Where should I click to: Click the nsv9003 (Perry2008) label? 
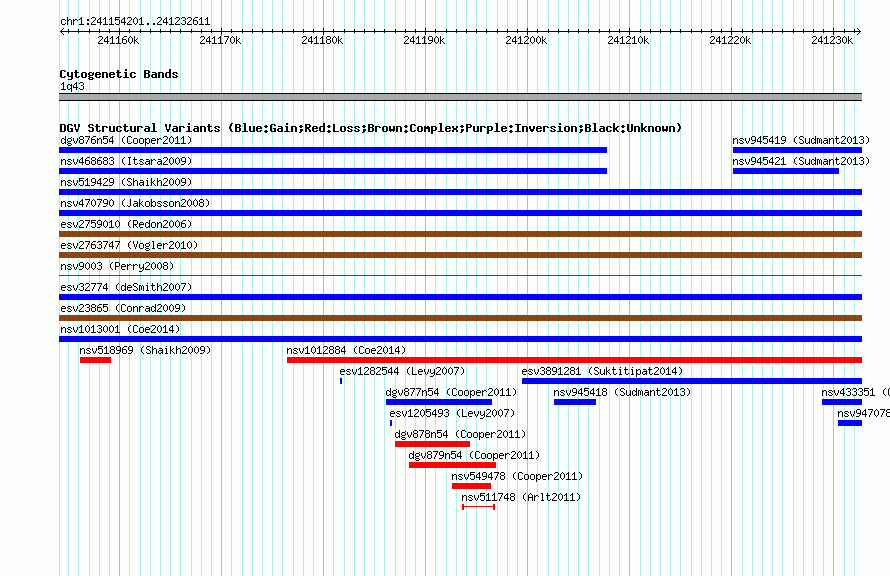117,266
